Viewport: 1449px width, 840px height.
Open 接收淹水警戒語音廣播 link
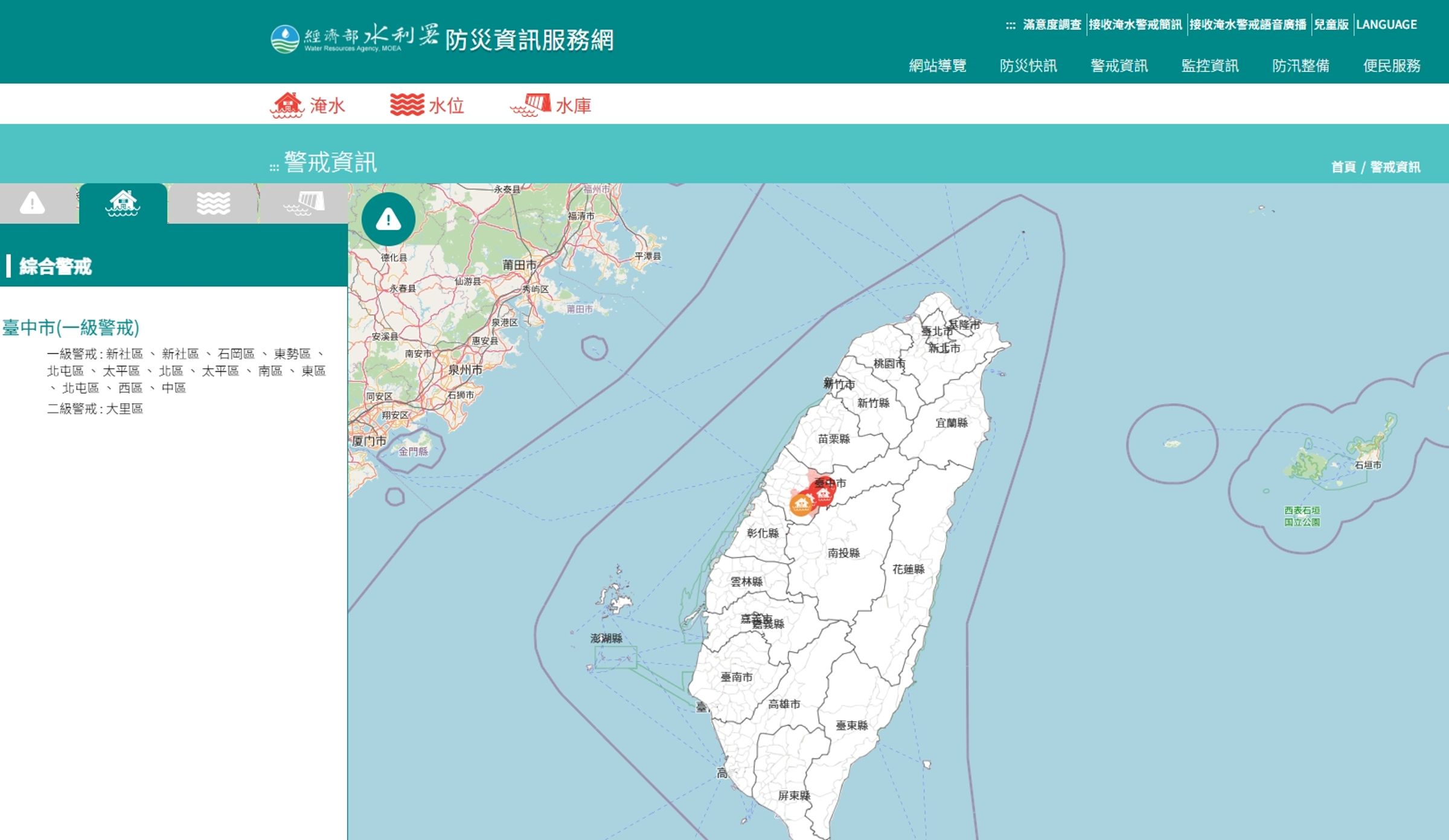[x=1248, y=25]
